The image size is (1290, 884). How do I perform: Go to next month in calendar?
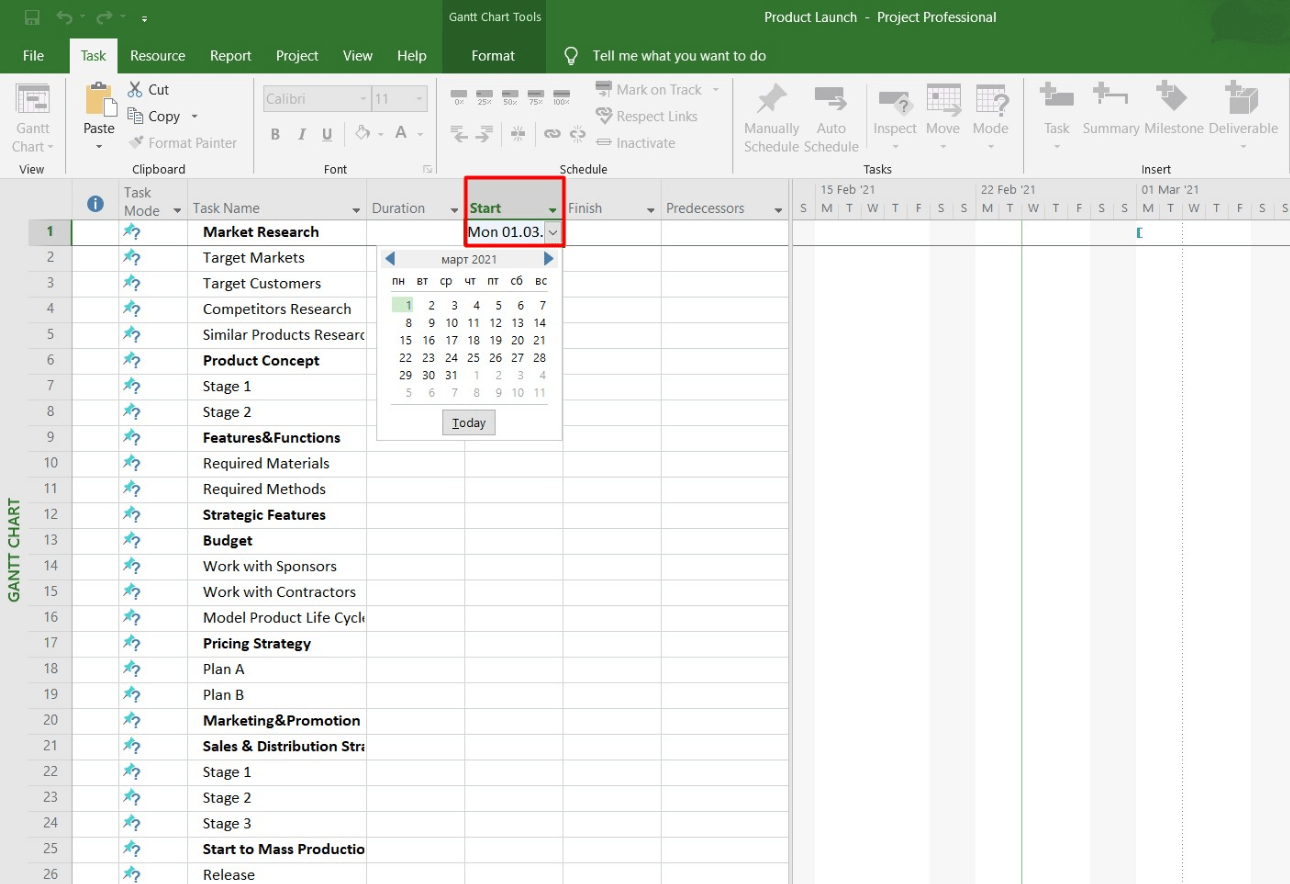pos(548,259)
